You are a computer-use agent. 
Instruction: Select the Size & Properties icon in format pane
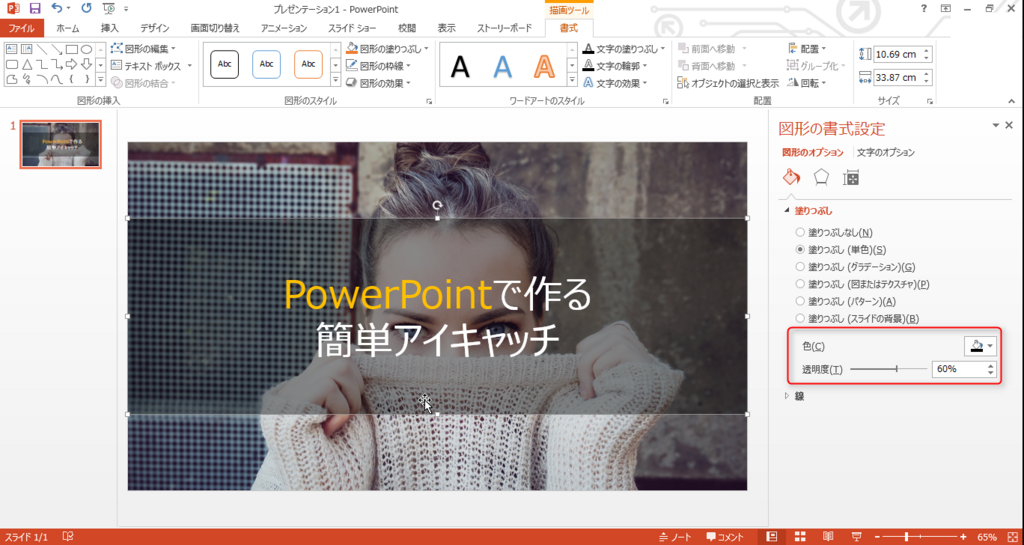coord(851,177)
